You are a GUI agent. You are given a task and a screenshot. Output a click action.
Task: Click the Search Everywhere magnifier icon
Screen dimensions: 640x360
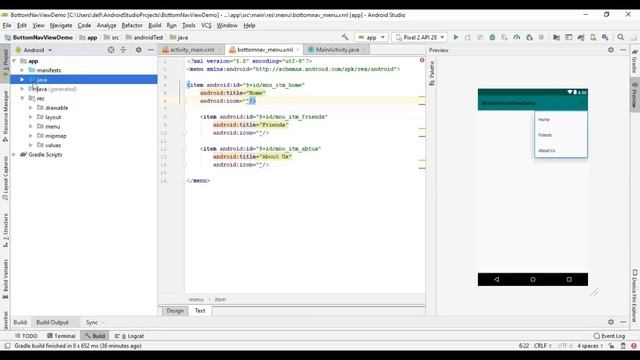click(621, 37)
